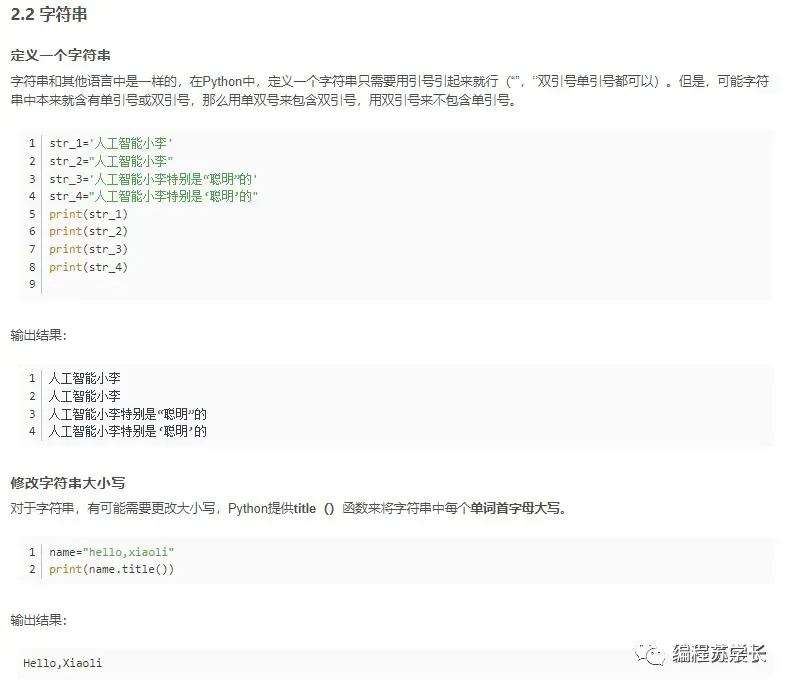Click the sentence start "对于字符串，有可能需要更改大小写"

pyautogui.click(x=113, y=508)
